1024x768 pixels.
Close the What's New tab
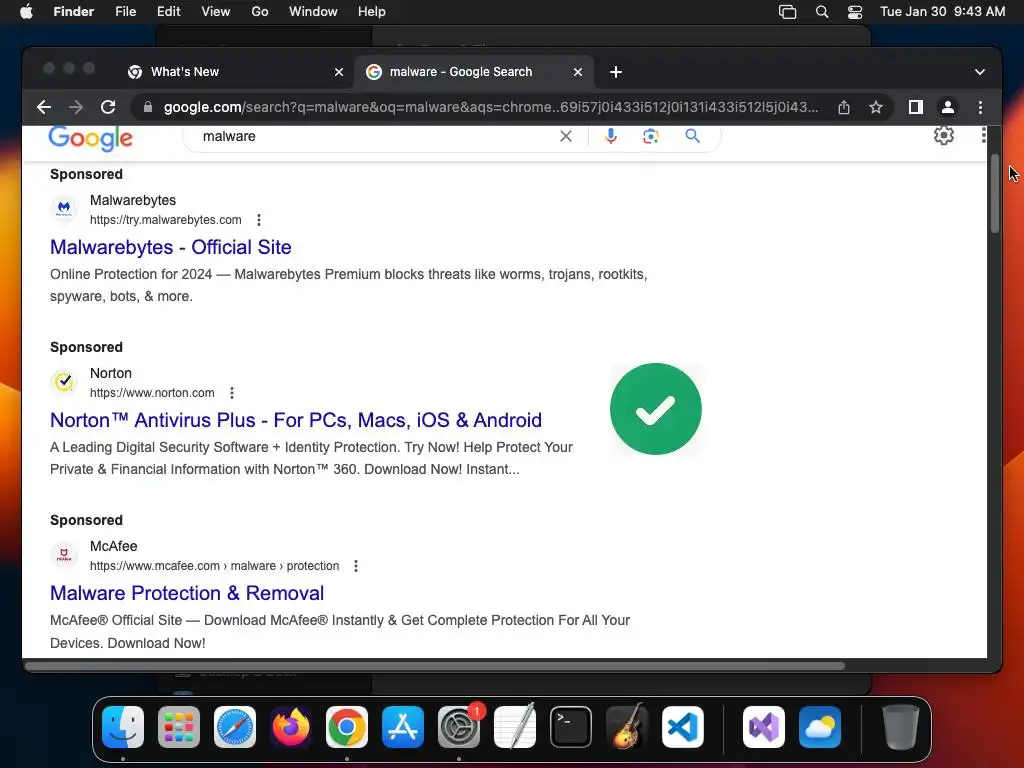339,72
